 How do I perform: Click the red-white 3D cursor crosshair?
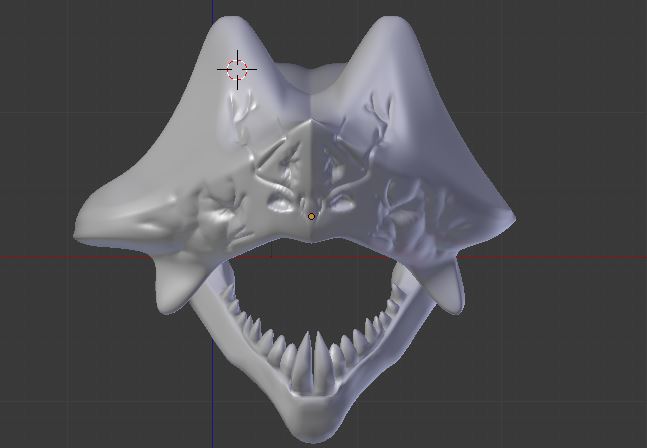pyautogui.click(x=237, y=69)
